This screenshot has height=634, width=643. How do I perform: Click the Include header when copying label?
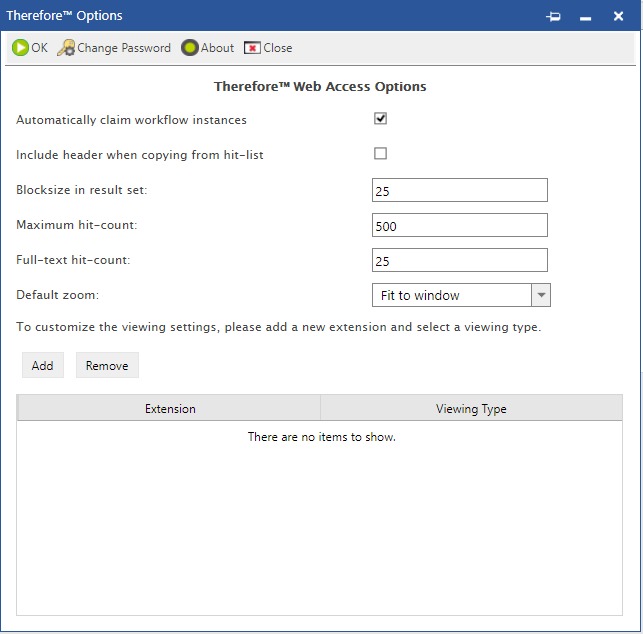139,155
